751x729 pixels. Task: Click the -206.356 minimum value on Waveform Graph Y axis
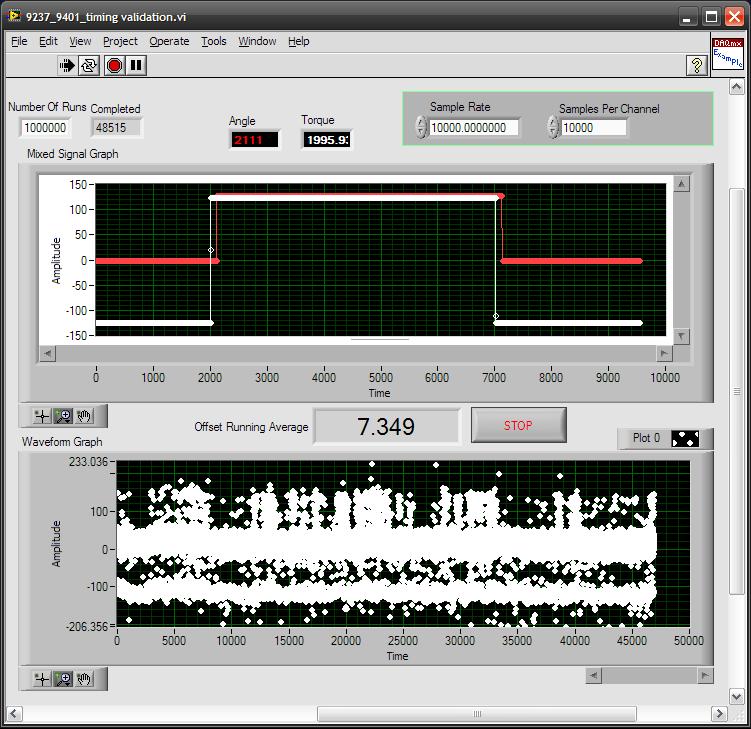pos(87,626)
